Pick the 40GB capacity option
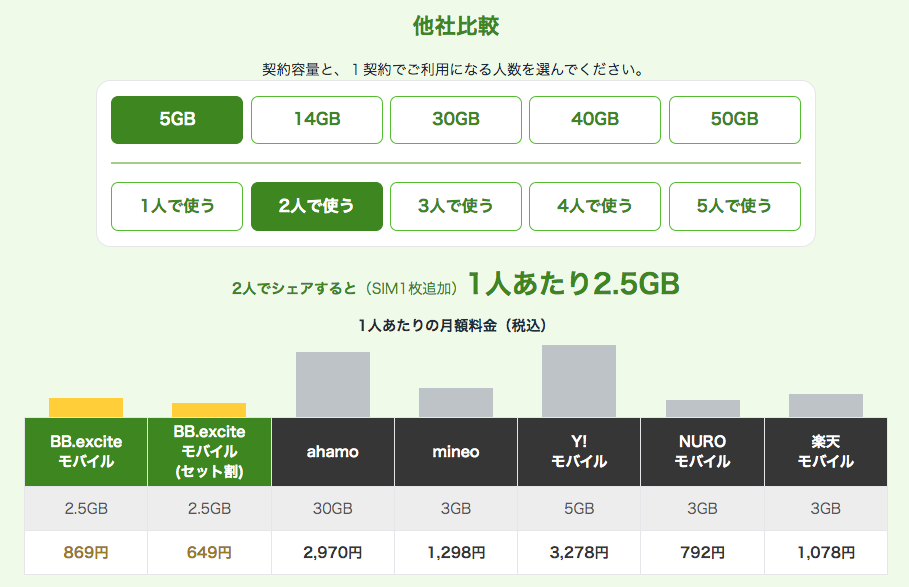Image resolution: width=909 pixels, height=587 pixels. tap(595, 119)
